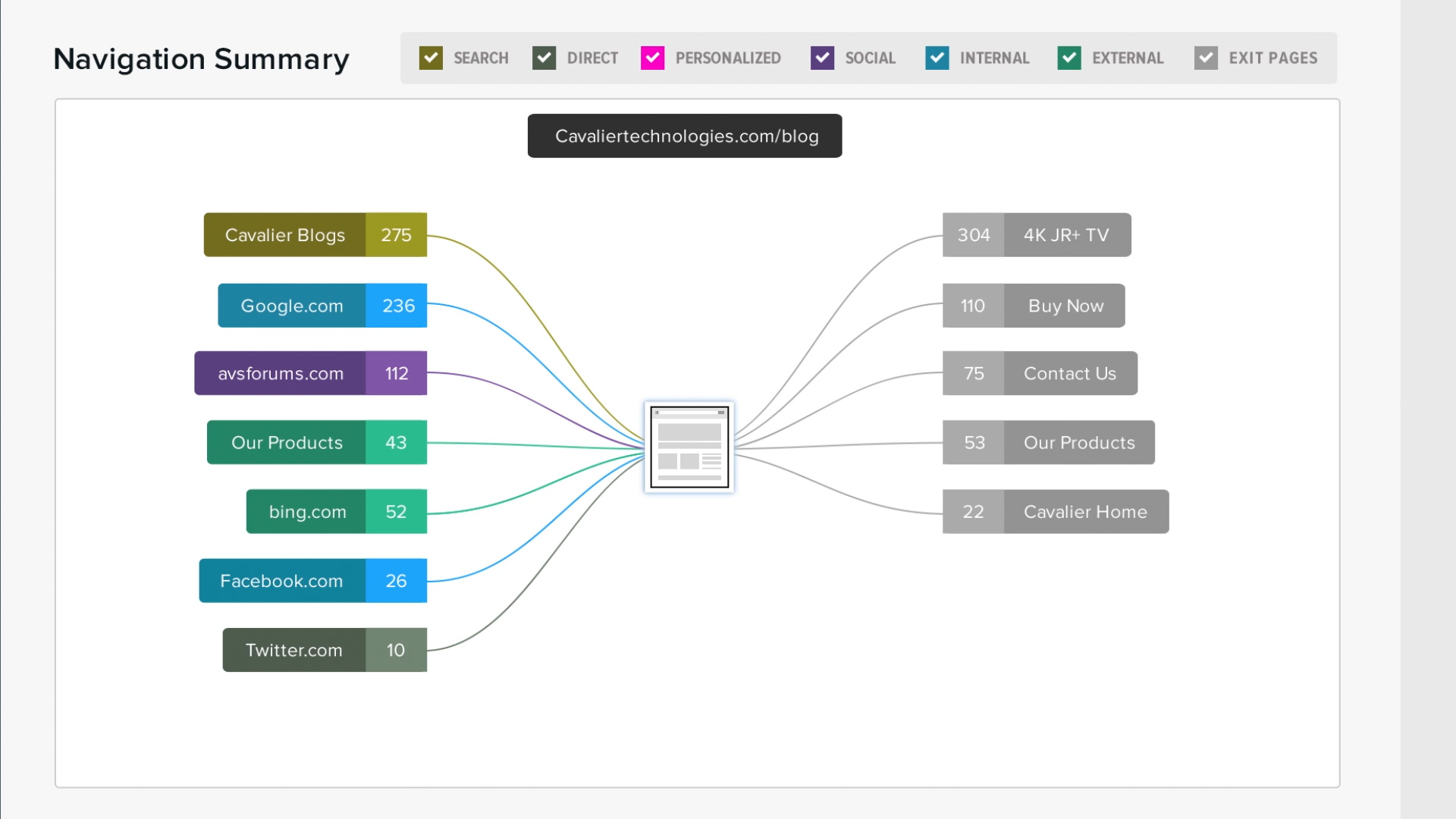Select the green Our Products source node
The height and width of the screenshot is (819, 1456).
(316, 443)
